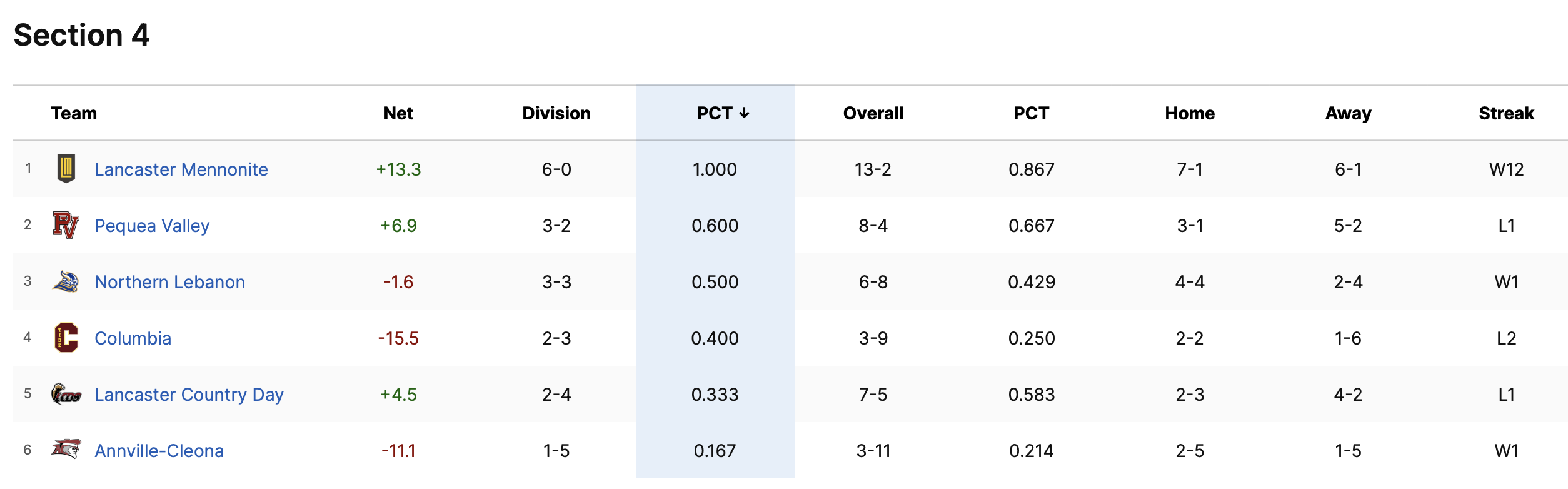The height and width of the screenshot is (489, 1568).
Task: Open the Columbia team link
Action: tap(133, 338)
